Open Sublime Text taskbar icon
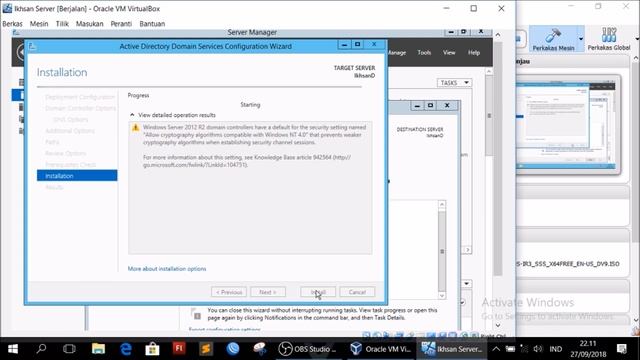This screenshot has width=640, height=360. point(206,349)
